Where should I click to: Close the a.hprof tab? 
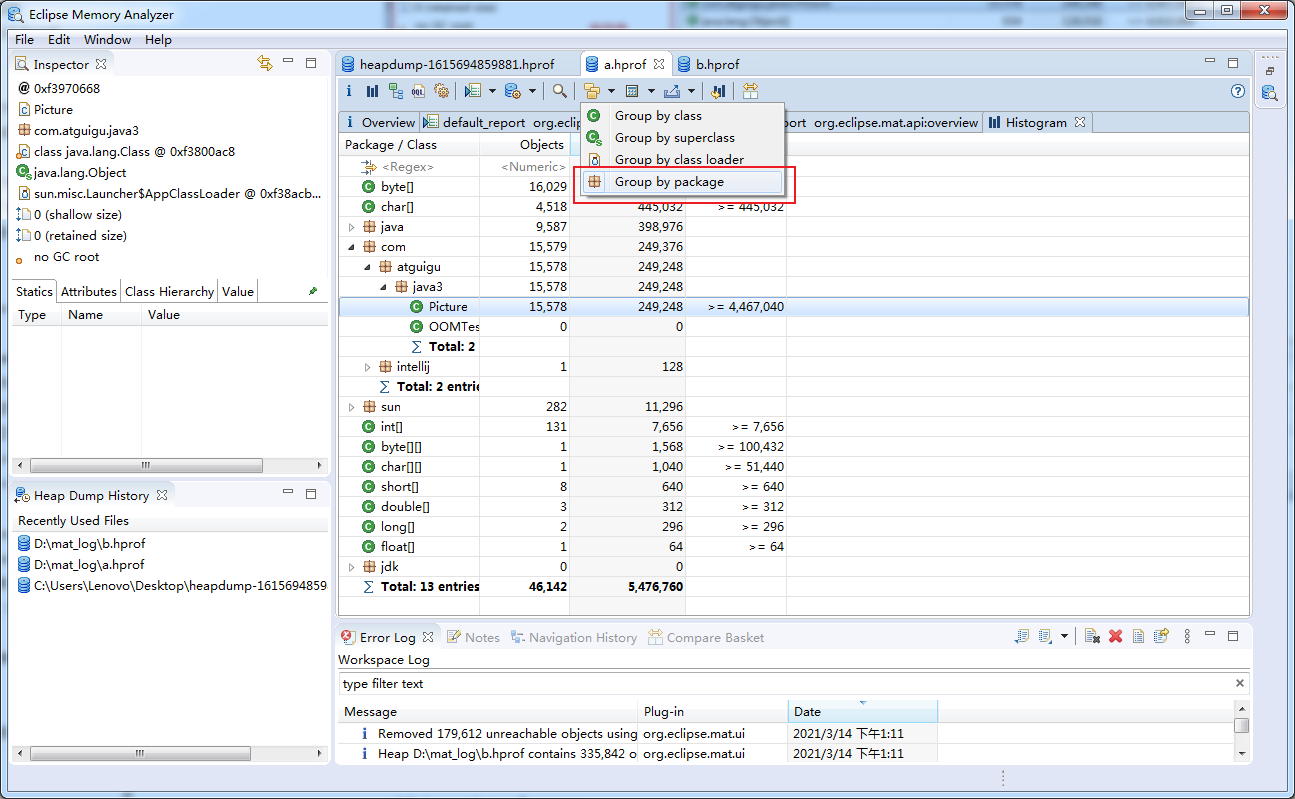(x=659, y=64)
